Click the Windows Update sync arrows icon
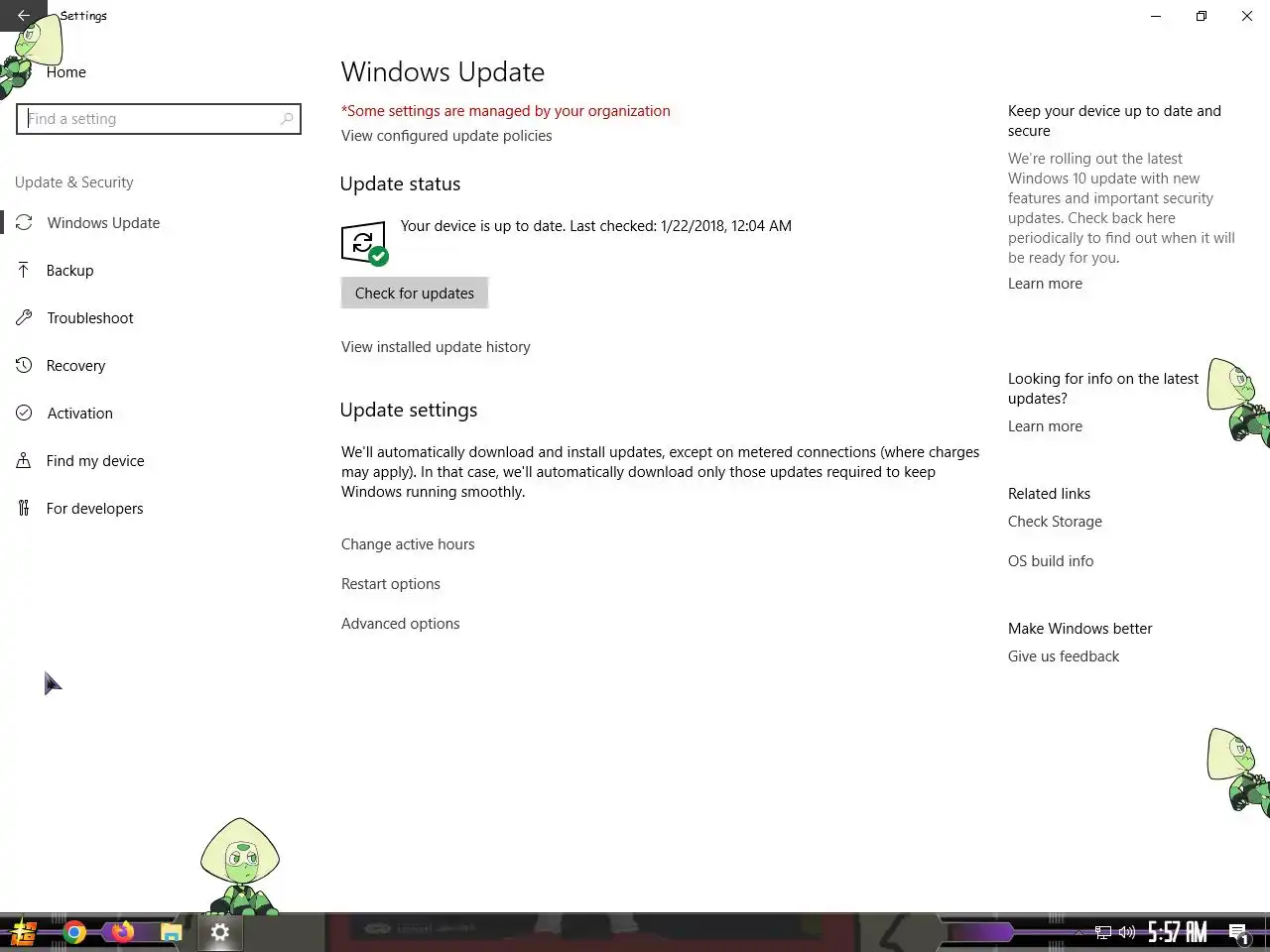 point(24,223)
